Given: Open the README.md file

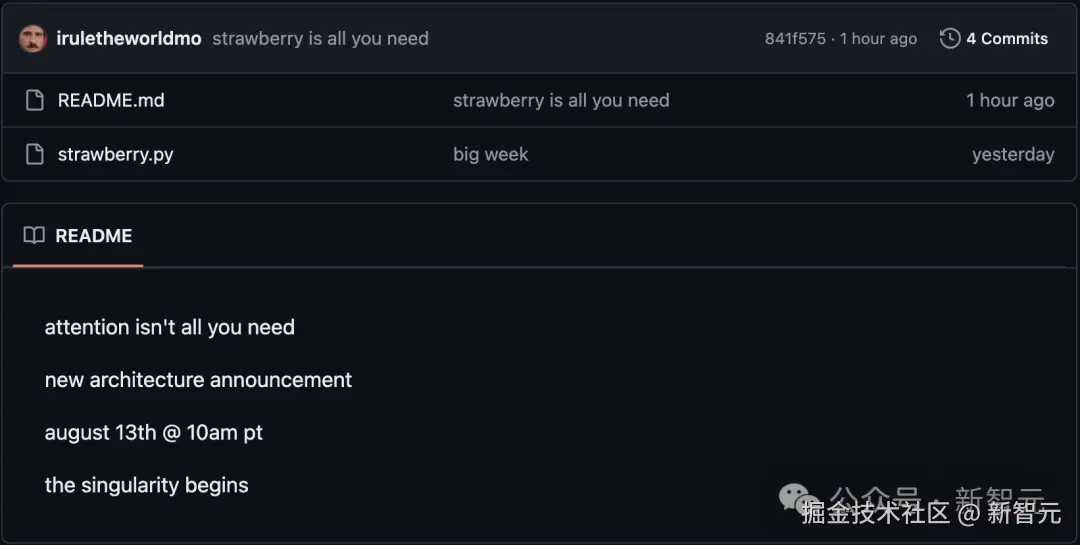Looking at the screenshot, I should click(x=111, y=100).
